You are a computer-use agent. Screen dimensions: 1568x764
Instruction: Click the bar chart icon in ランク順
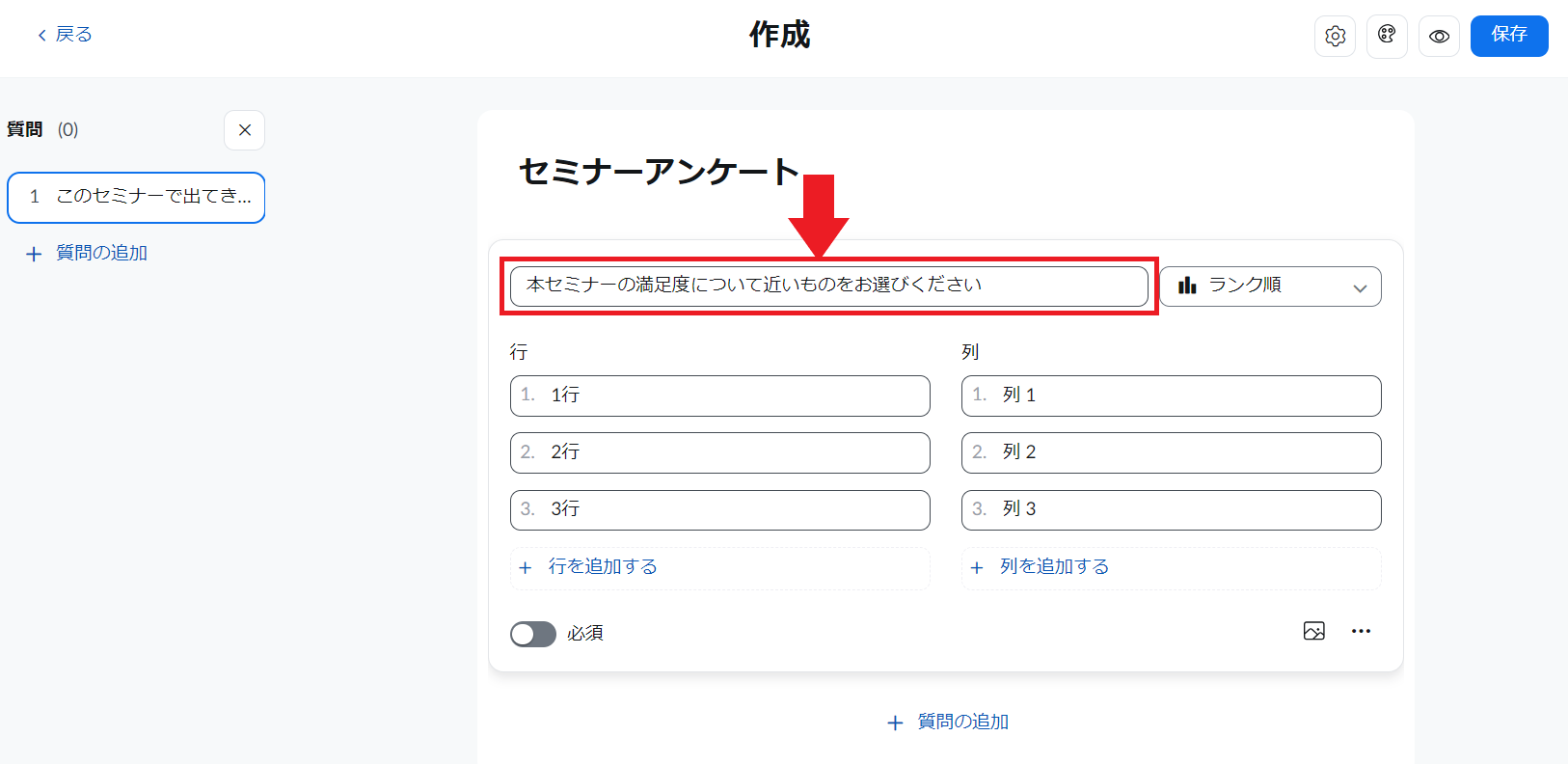tap(1187, 285)
